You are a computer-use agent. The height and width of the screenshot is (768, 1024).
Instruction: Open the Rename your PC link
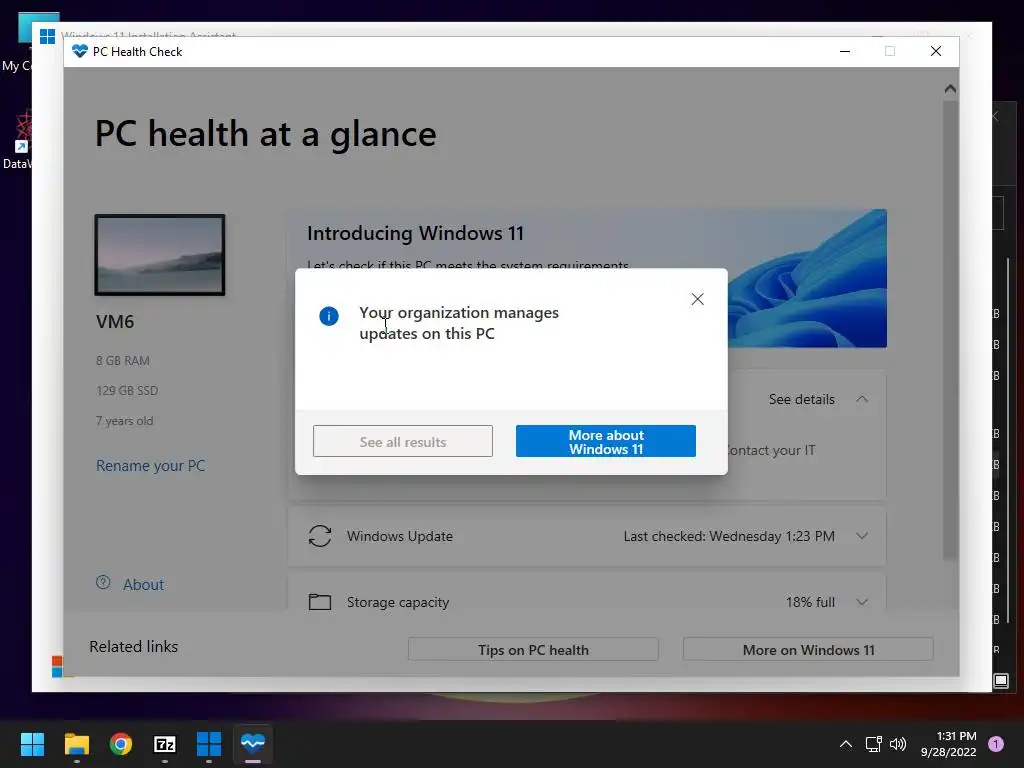point(151,466)
